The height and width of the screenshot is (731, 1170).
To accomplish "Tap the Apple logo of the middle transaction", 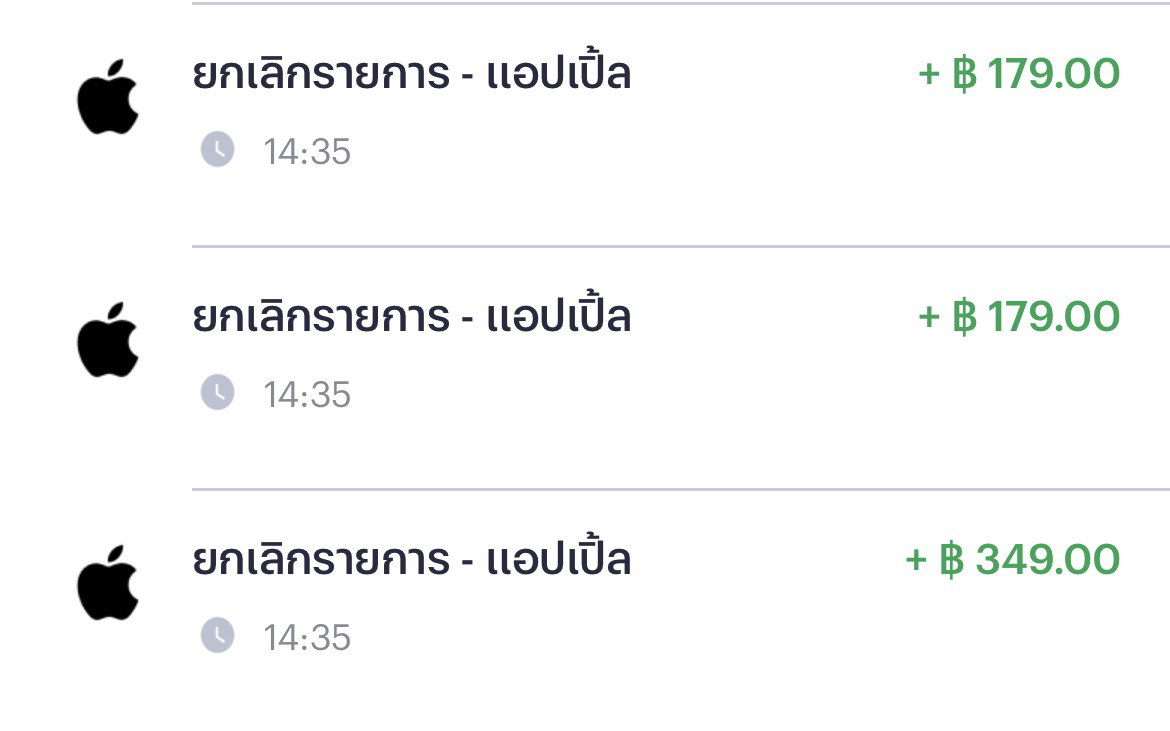I will 108,340.
